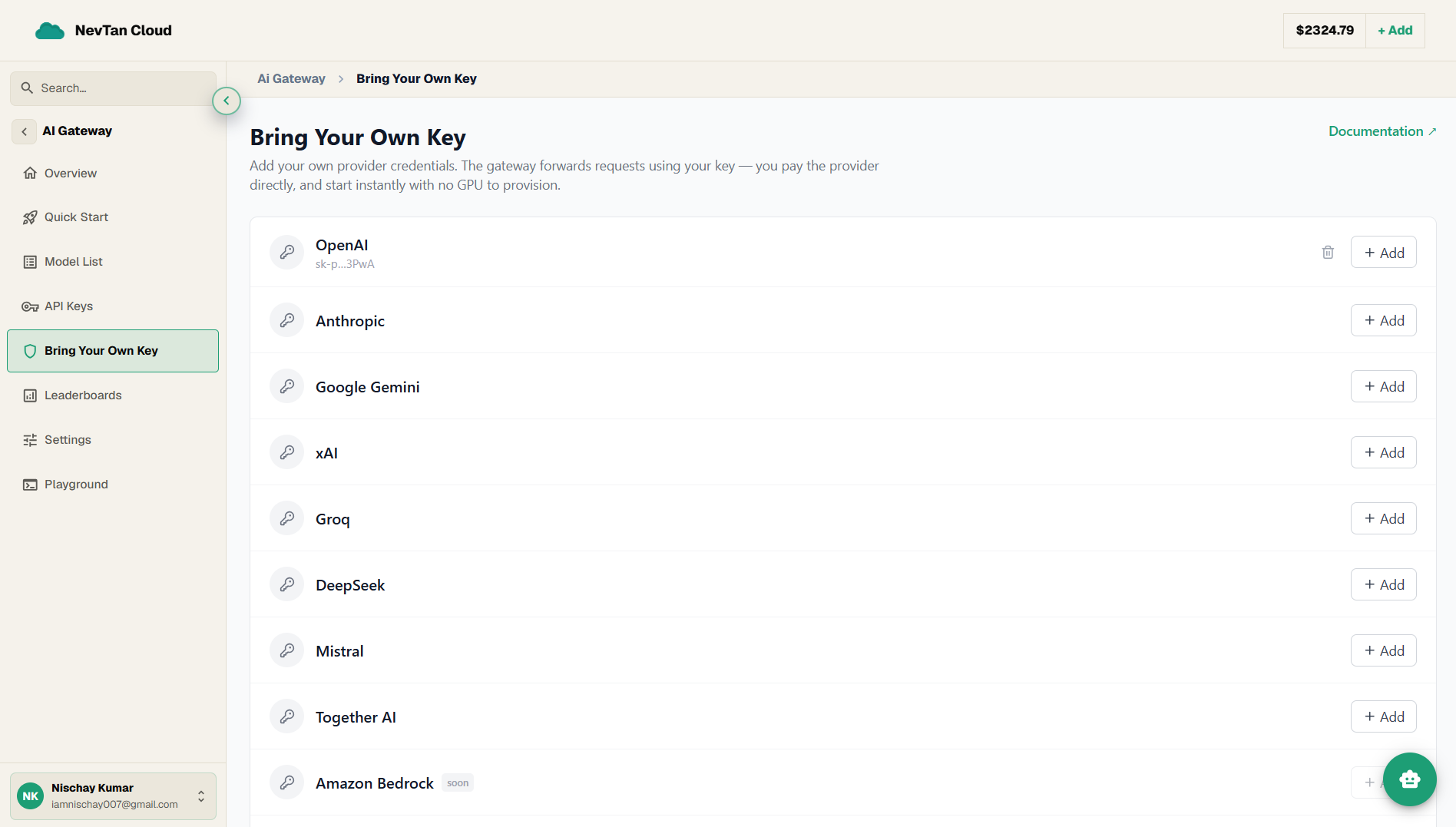
Task: Open the Model List page
Action: click(113, 262)
